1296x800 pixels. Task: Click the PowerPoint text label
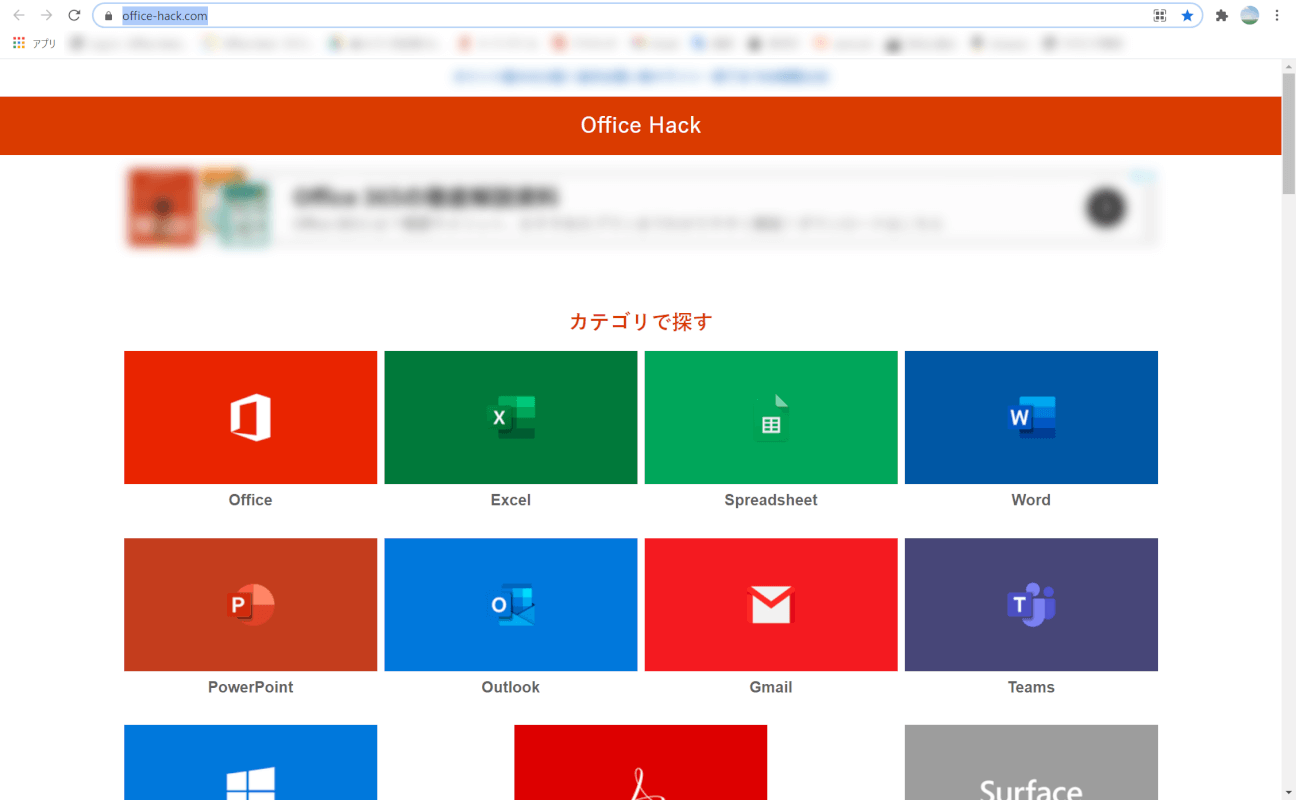pyautogui.click(x=250, y=687)
